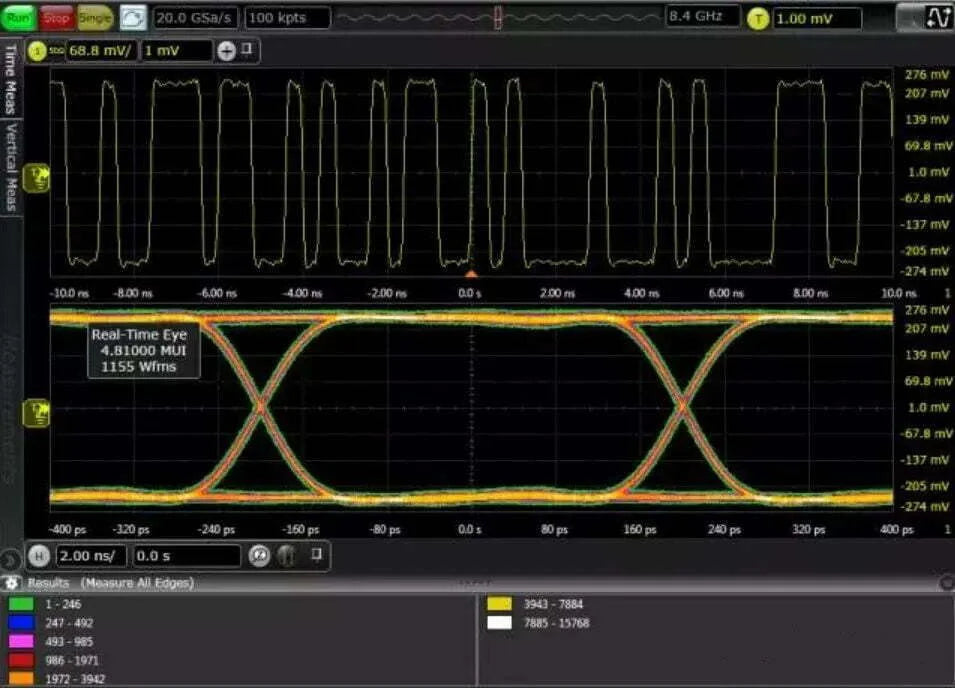This screenshot has width=955, height=689.
Task: Click the magnifier icon beside the timebase field
Action: pos(259,556)
